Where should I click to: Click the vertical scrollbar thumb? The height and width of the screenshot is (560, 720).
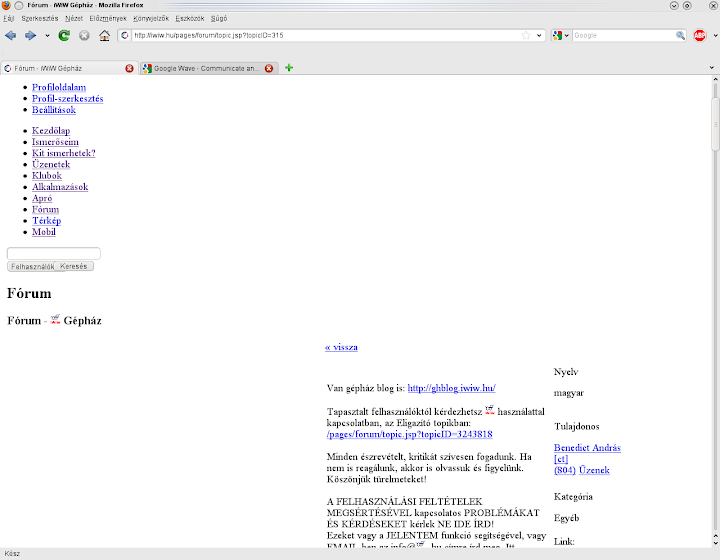point(715,124)
